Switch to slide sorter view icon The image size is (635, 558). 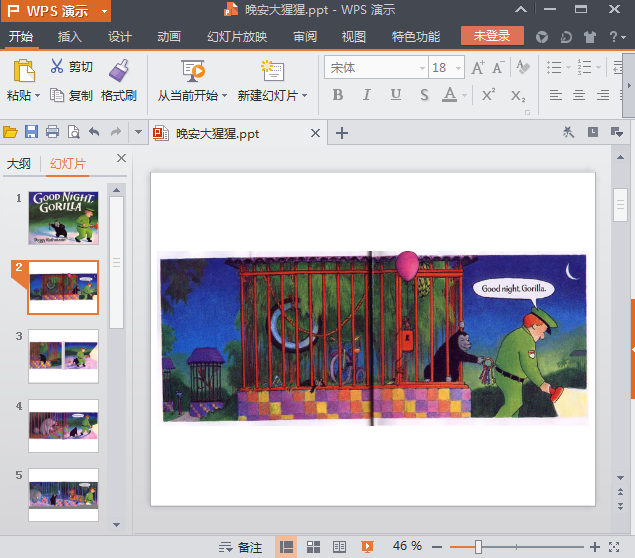[313, 547]
